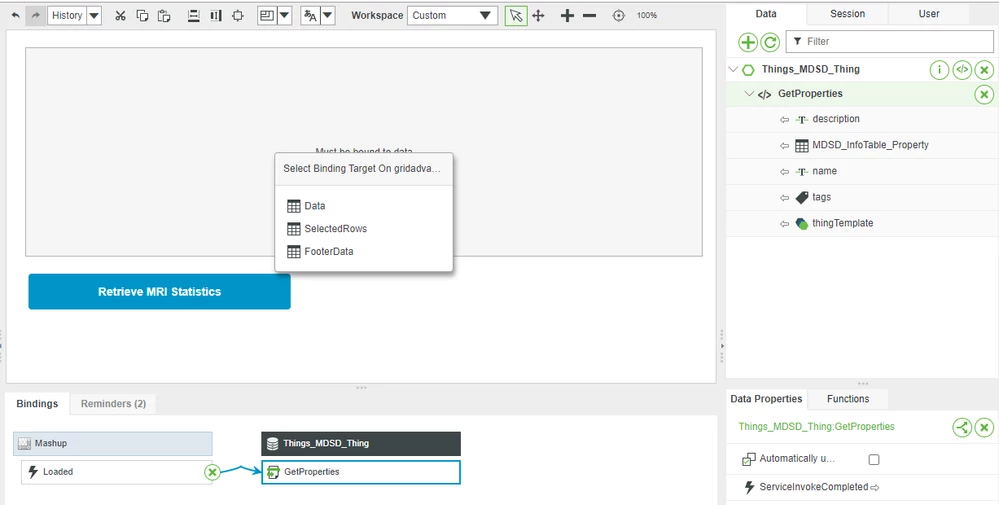The width and height of the screenshot is (999, 505).
Task: Click the binding arrow beside description
Action: [784, 120]
